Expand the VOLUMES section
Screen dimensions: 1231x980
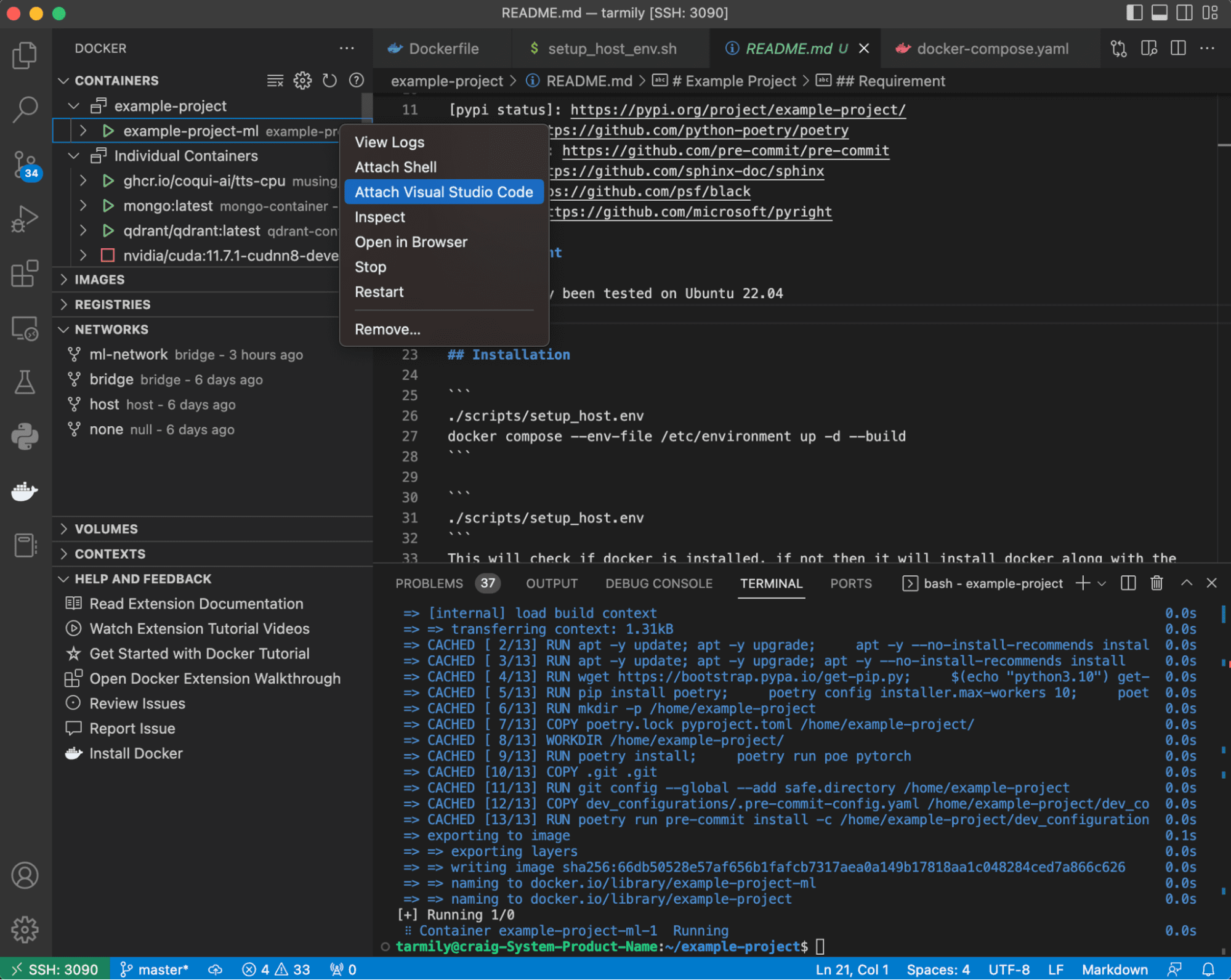pyautogui.click(x=106, y=529)
